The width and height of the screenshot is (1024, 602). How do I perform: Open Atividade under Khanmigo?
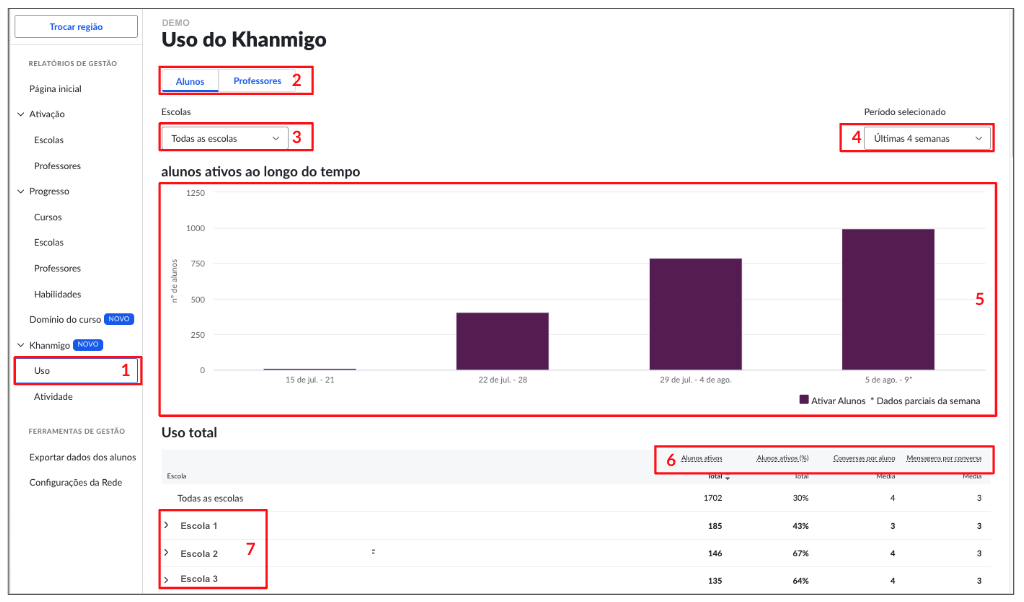[53, 397]
